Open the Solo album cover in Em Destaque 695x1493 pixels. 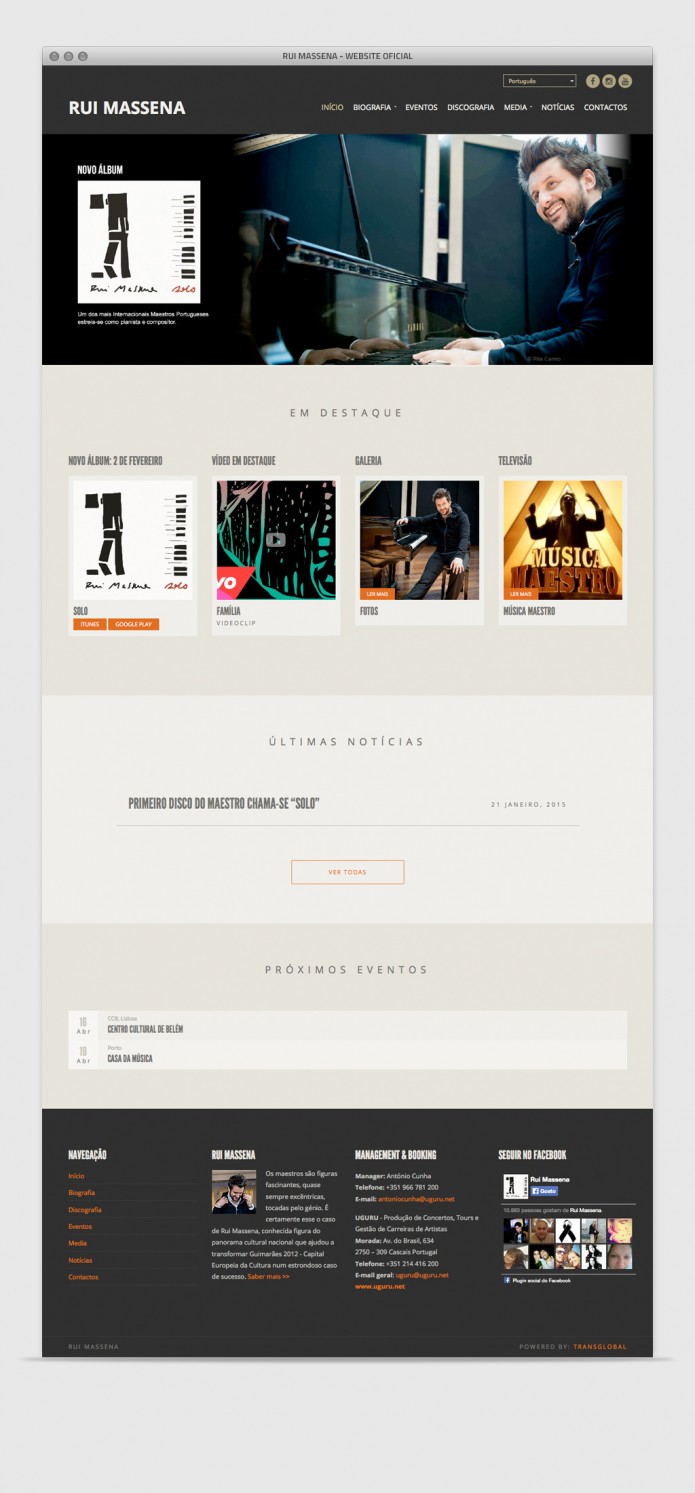pyautogui.click(x=133, y=540)
